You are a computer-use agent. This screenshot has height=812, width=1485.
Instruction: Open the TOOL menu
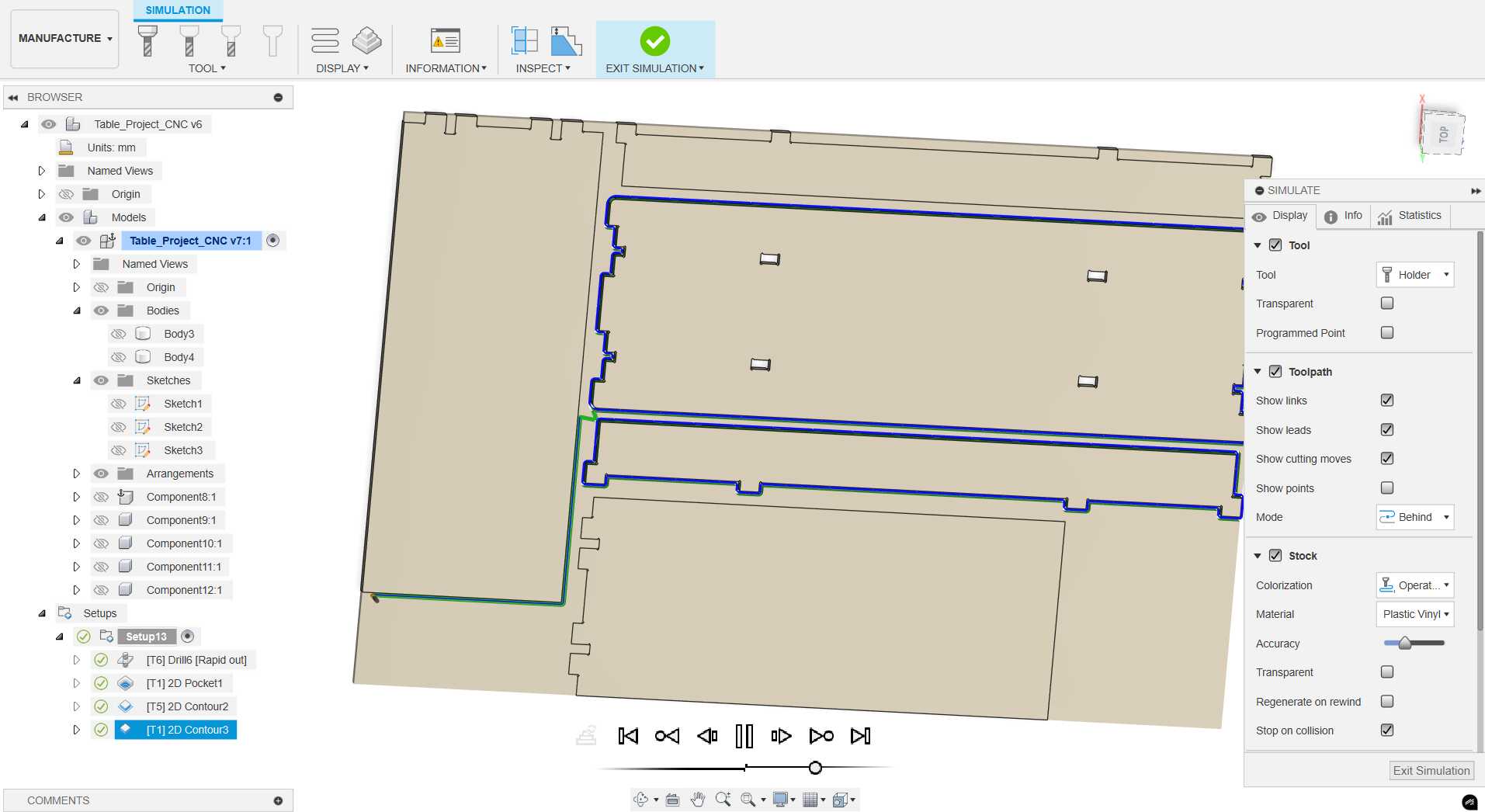click(x=206, y=68)
